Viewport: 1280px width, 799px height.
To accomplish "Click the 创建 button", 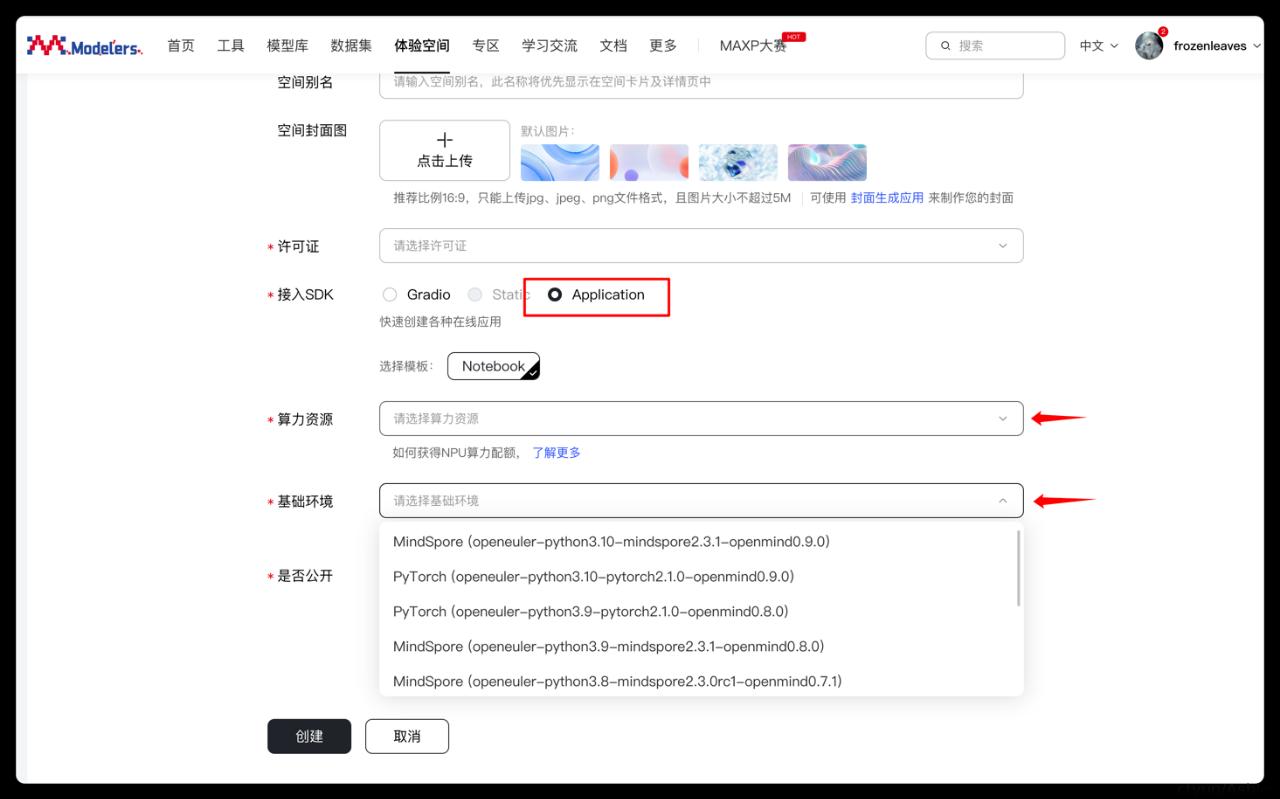I will [309, 736].
